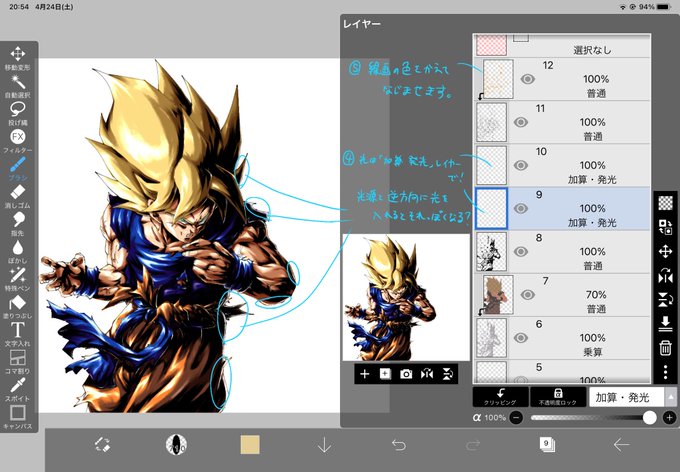Toggle visibility of layer 7
The image size is (680, 472).
point(527,295)
